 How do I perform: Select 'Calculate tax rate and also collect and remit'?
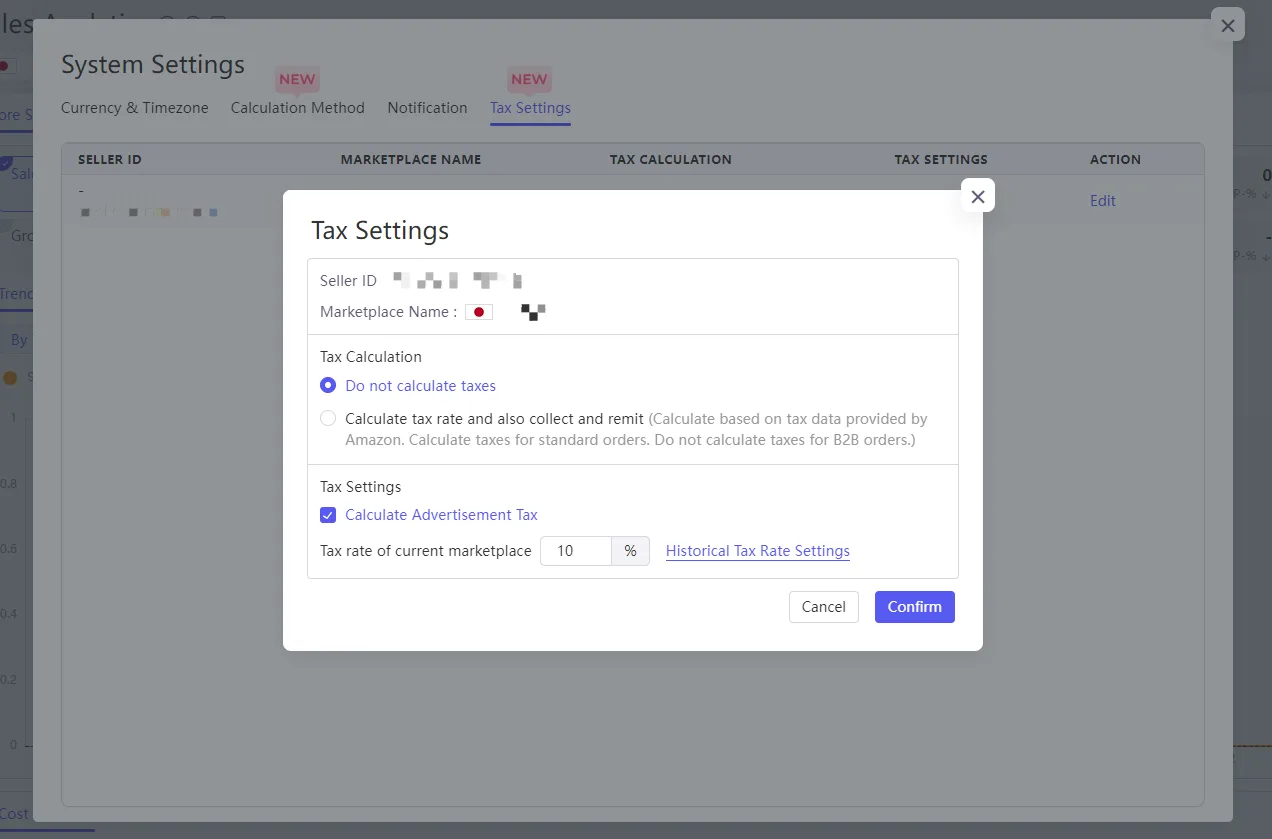(328, 419)
